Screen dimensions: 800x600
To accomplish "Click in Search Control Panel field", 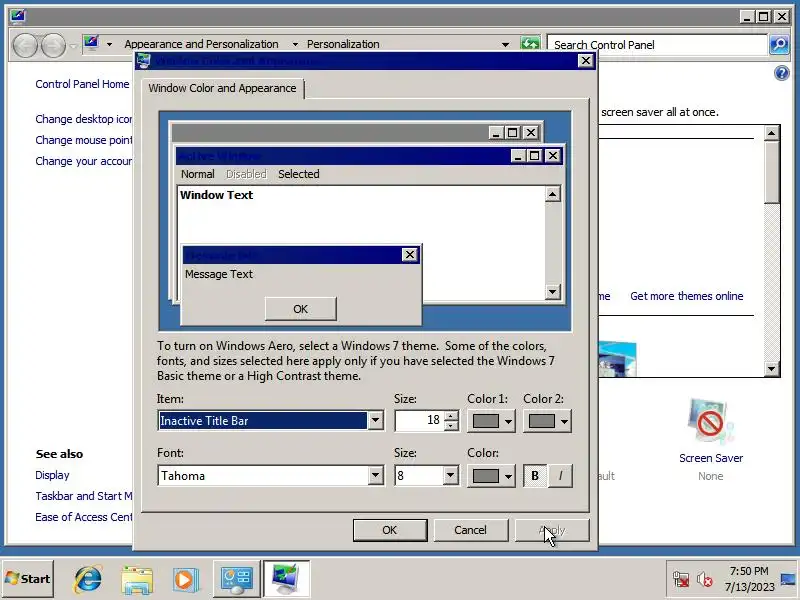I will click(x=657, y=45).
